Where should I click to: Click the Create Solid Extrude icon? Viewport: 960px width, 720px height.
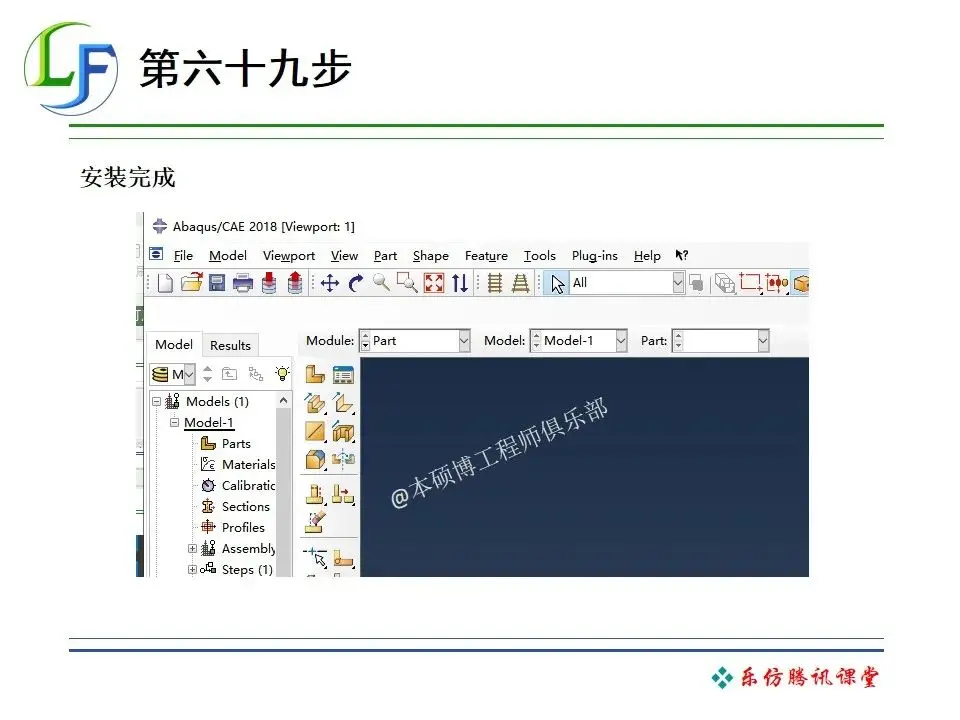[315, 403]
